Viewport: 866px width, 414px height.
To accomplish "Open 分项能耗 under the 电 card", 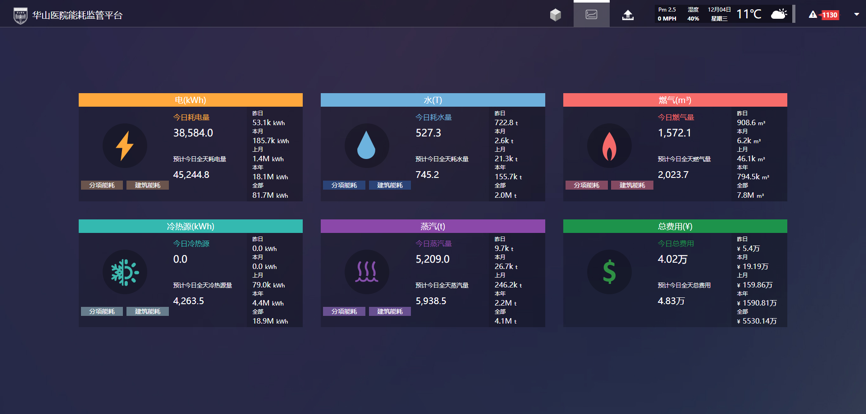I will pyautogui.click(x=102, y=185).
